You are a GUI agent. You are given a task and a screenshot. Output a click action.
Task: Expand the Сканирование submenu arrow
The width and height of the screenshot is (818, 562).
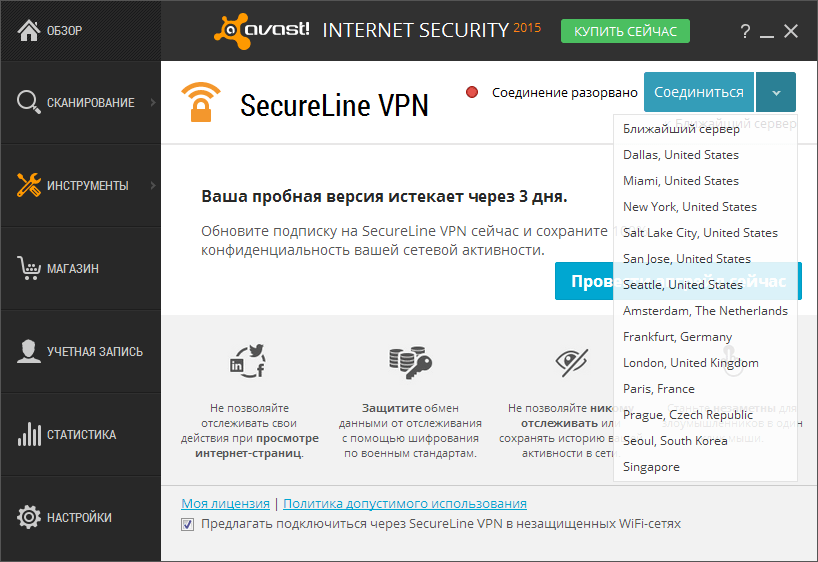pyautogui.click(x=153, y=102)
